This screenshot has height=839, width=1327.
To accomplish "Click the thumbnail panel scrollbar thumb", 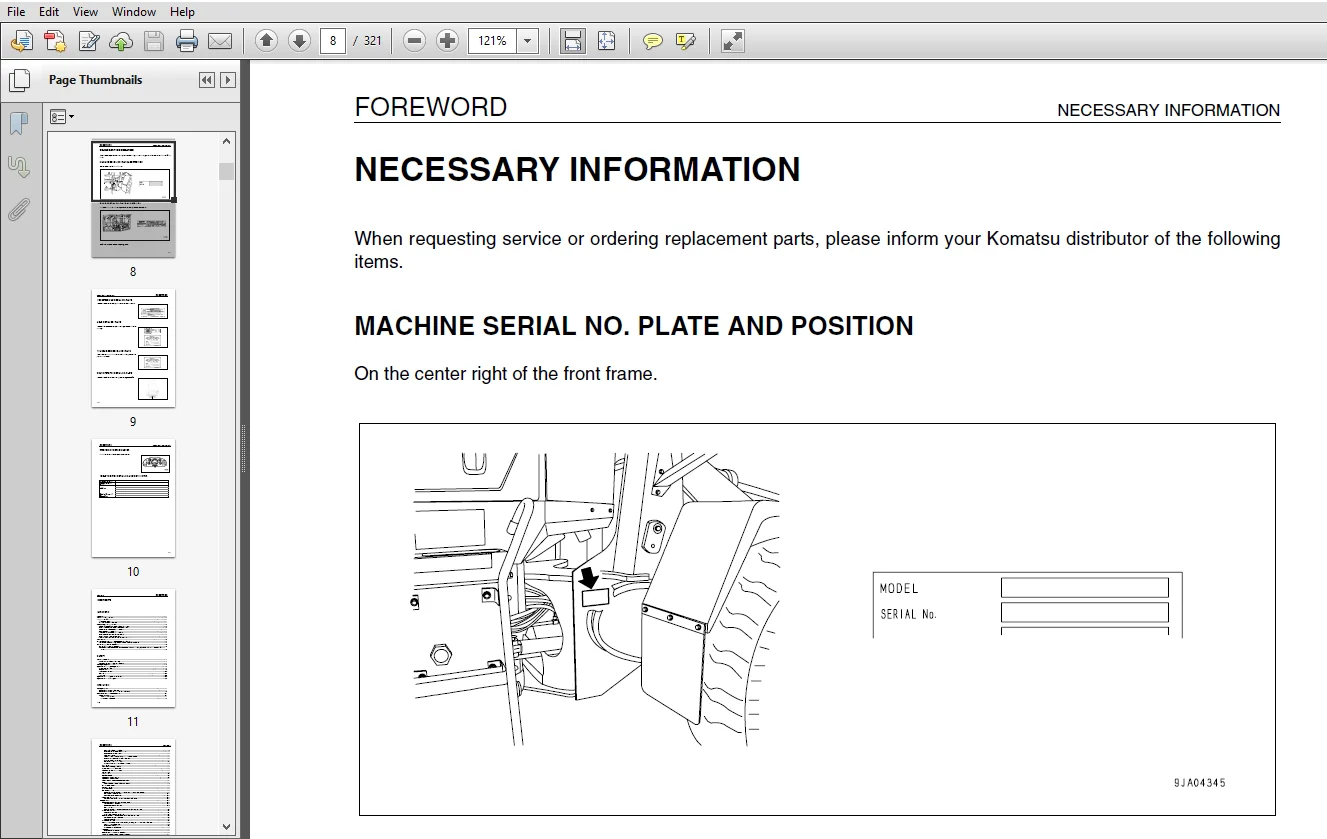I will (227, 171).
